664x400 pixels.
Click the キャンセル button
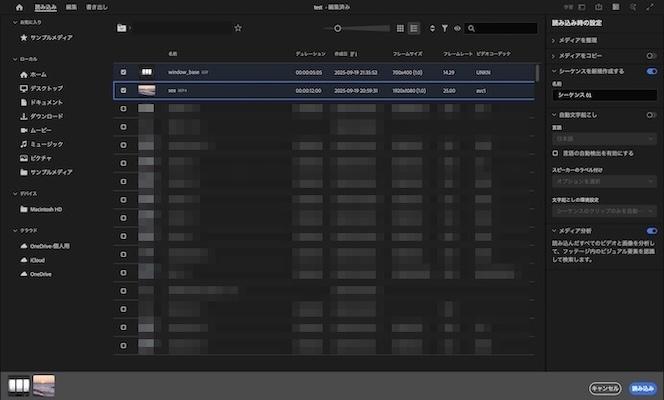pyautogui.click(x=605, y=387)
